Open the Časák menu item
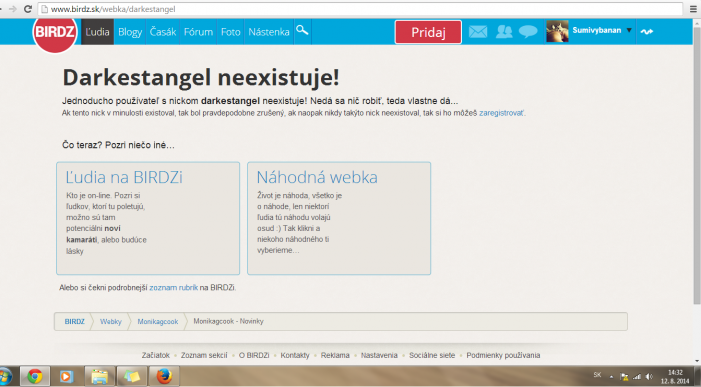Screen dimensions: 701x387 163,32
